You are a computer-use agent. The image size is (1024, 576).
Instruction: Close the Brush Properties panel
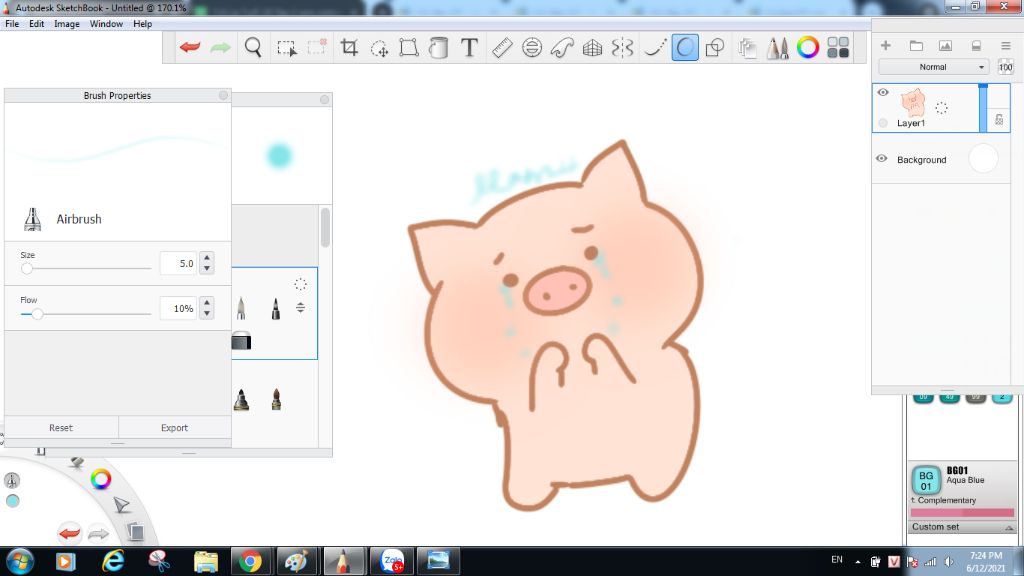[223, 95]
